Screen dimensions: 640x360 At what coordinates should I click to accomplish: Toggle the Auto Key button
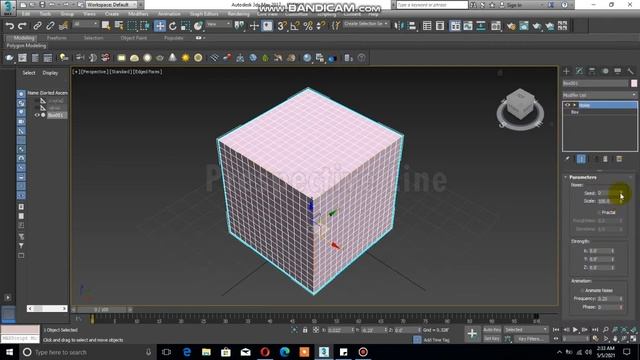tap(492, 330)
